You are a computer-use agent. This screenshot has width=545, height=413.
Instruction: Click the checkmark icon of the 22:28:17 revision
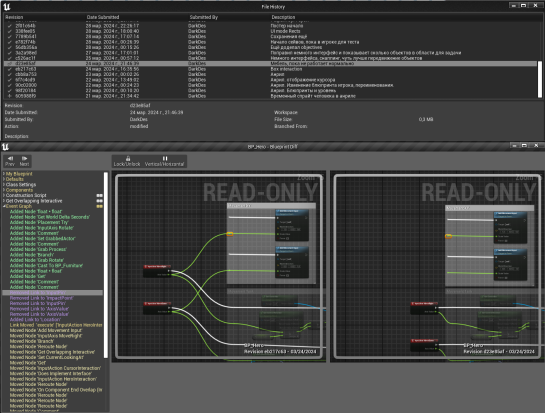(9, 26)
